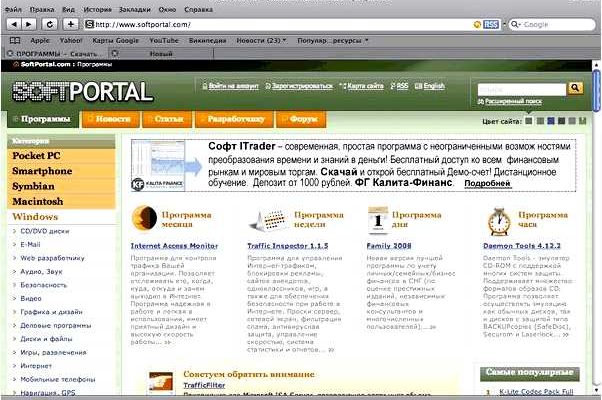Image resolution: width=602 pixels, height=400 pixels.
Task: Switch to the Форум site tab
Action: (x=304, y=119)
